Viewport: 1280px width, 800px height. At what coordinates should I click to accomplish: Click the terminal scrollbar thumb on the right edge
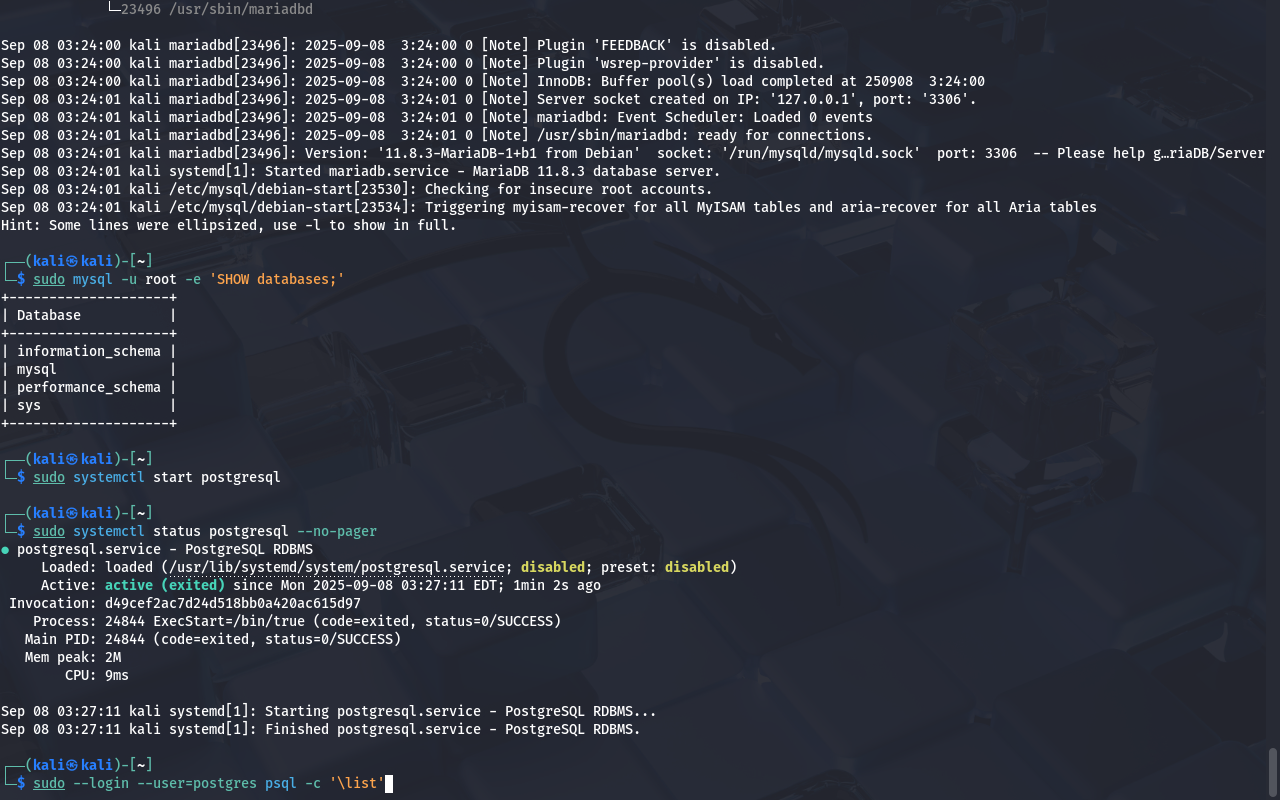tap(1273, 771)
